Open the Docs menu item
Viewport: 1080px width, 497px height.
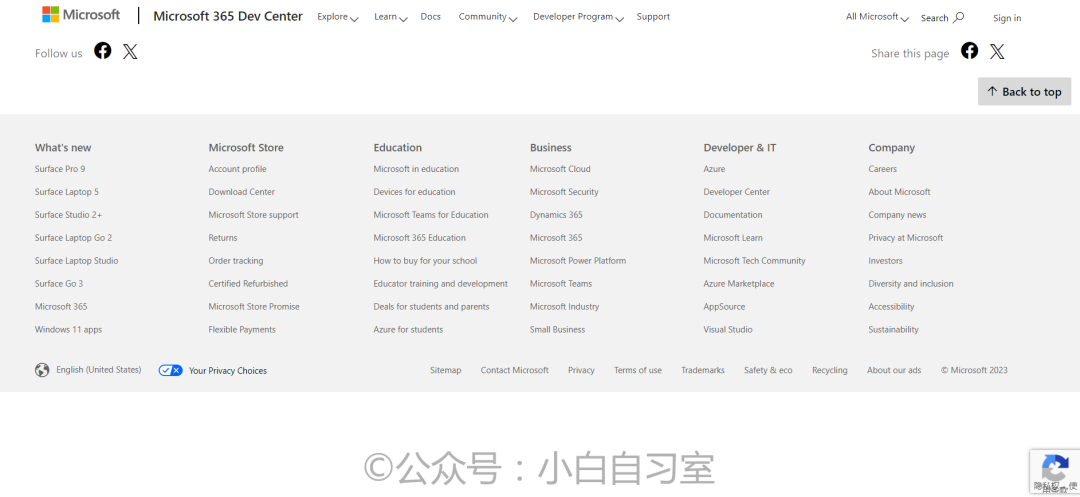430,17
